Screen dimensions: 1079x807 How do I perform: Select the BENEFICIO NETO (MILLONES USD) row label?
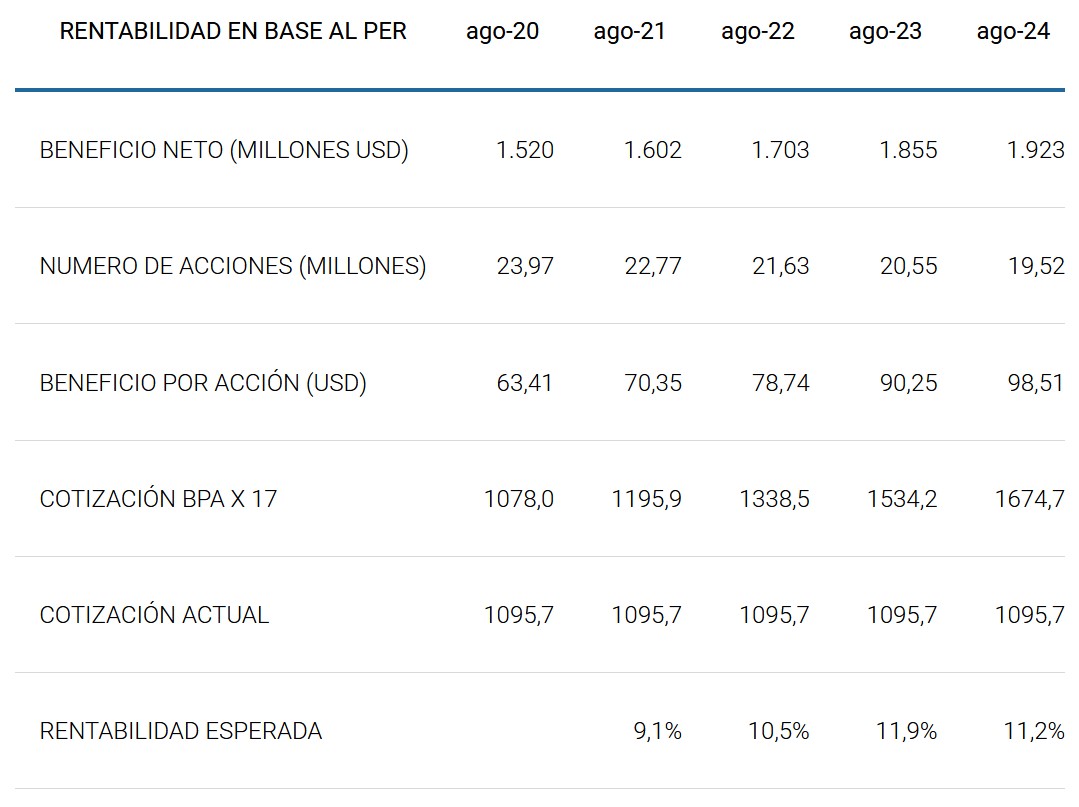224,151
